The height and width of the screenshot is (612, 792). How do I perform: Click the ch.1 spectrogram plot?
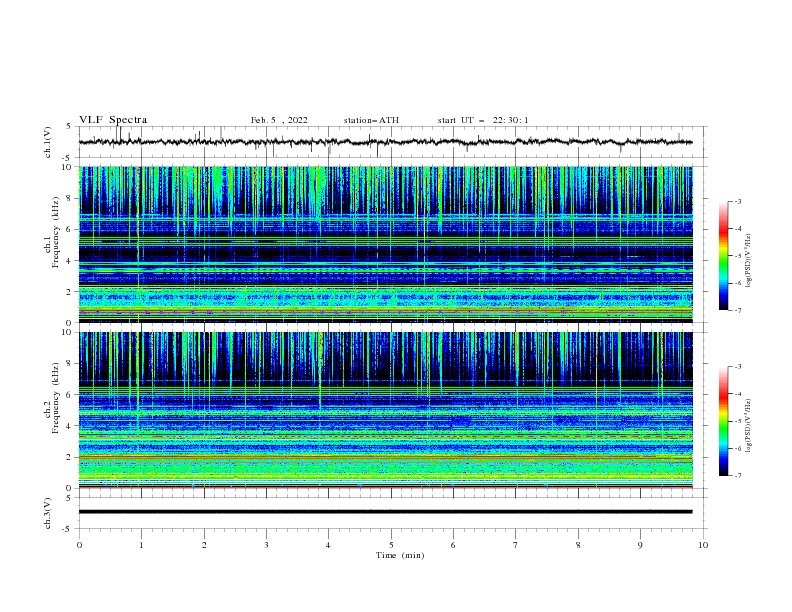[x=386, y=244]
